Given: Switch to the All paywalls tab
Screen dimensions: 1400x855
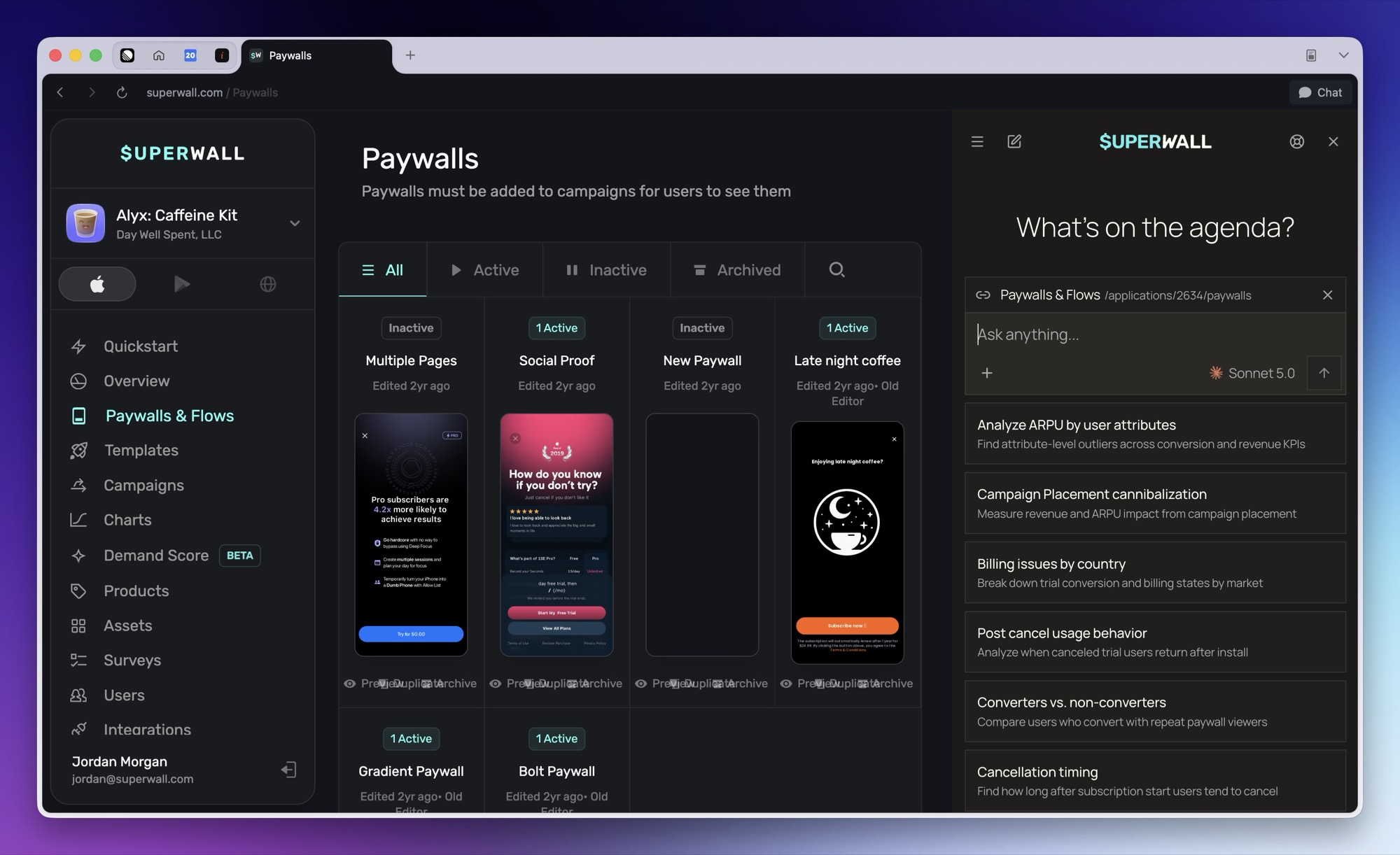Looking at the screenshot, I should coord(383,270).
